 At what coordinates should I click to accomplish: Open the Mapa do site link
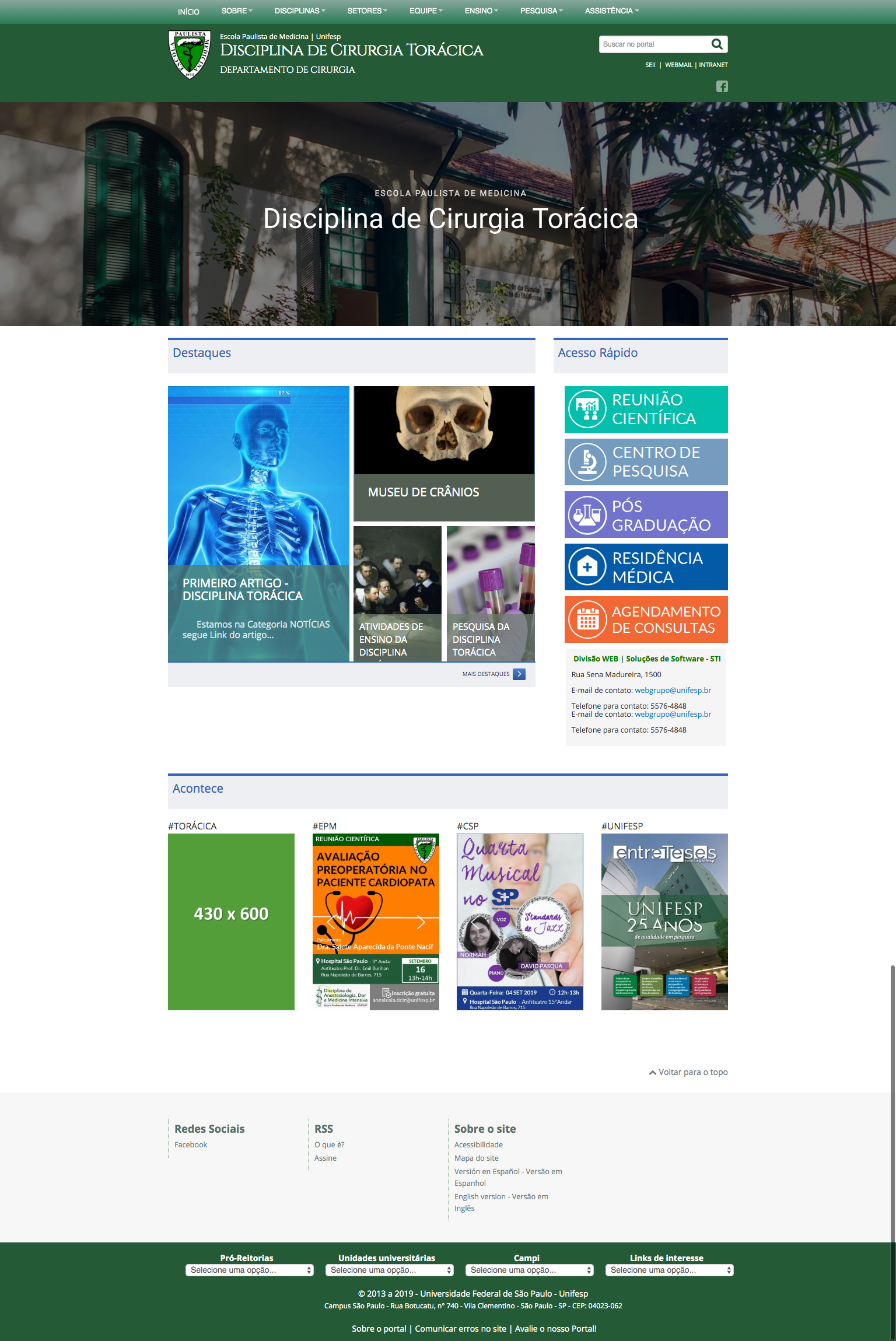[x=477, y=1158]
